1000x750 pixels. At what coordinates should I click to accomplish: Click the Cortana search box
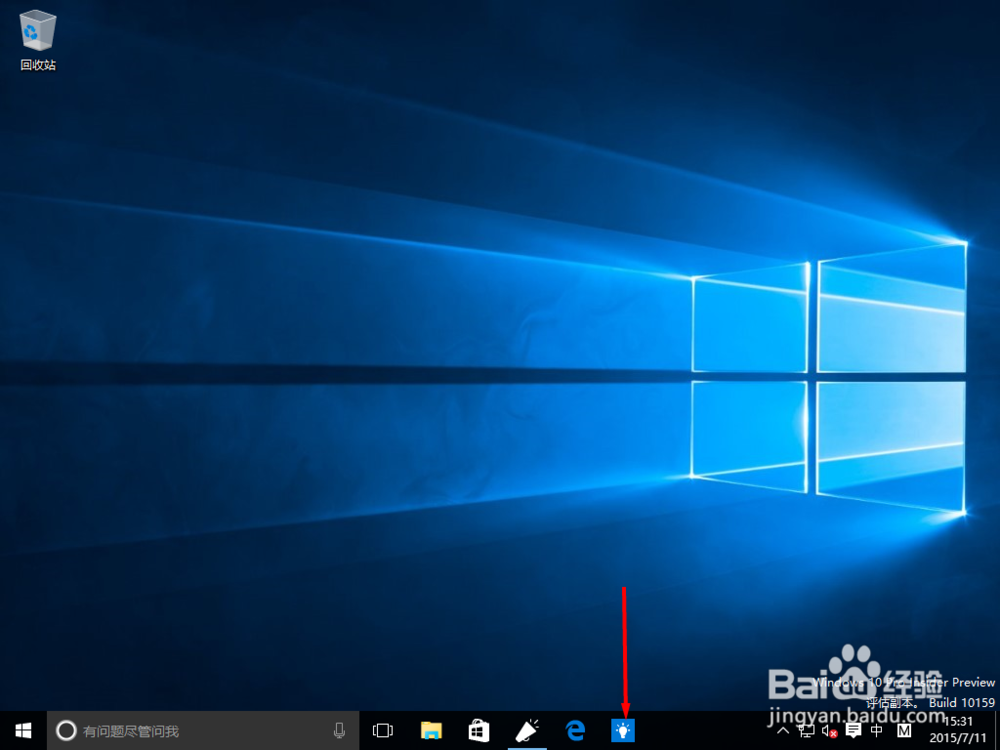tap(203, 730)
